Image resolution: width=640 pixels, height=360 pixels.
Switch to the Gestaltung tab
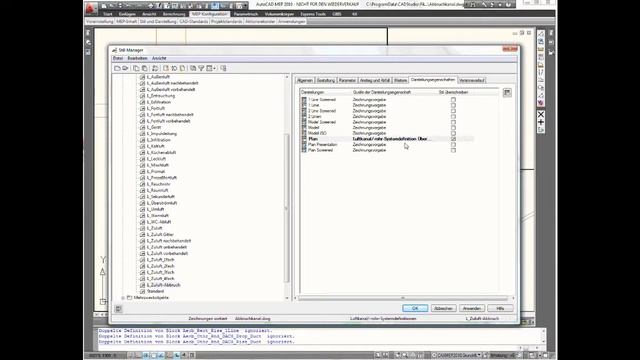point(326,80)
